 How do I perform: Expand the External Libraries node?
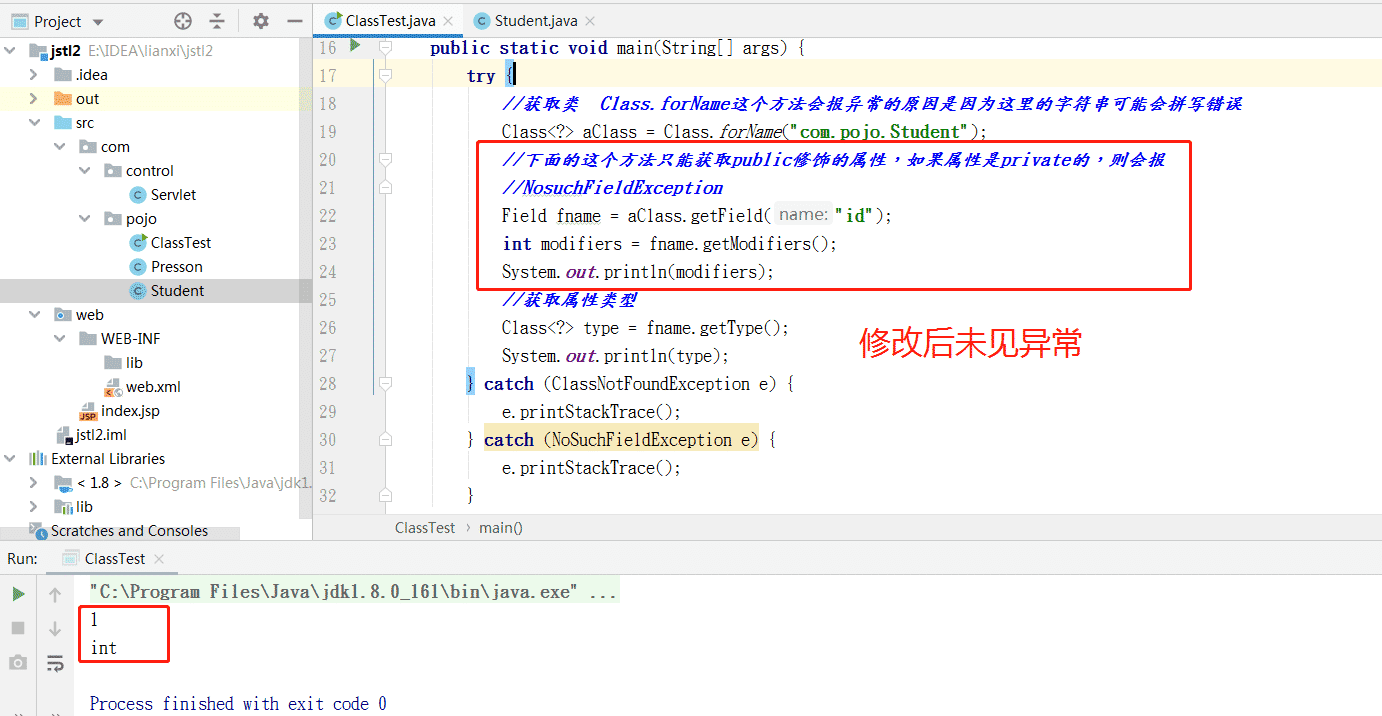coord(11,459)
